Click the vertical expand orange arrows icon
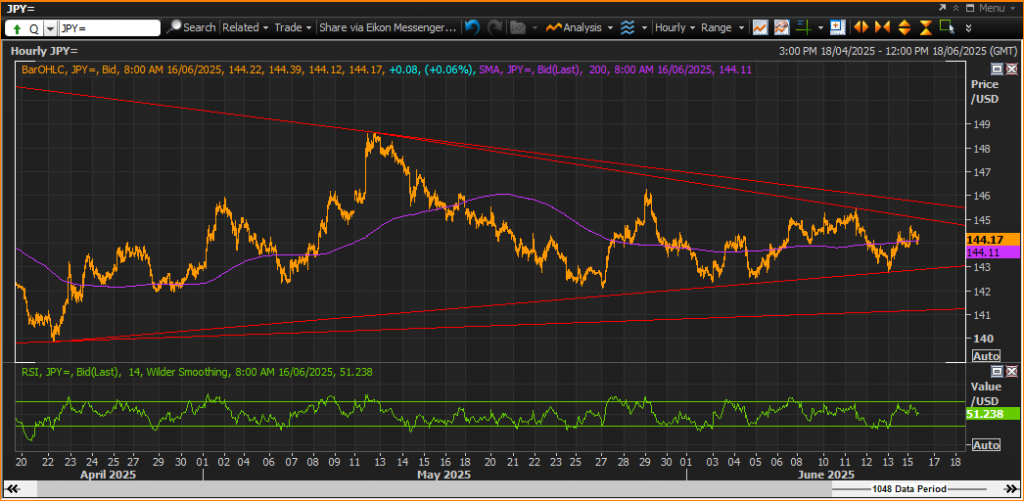The image size is (1024, 501). (904, 27)
